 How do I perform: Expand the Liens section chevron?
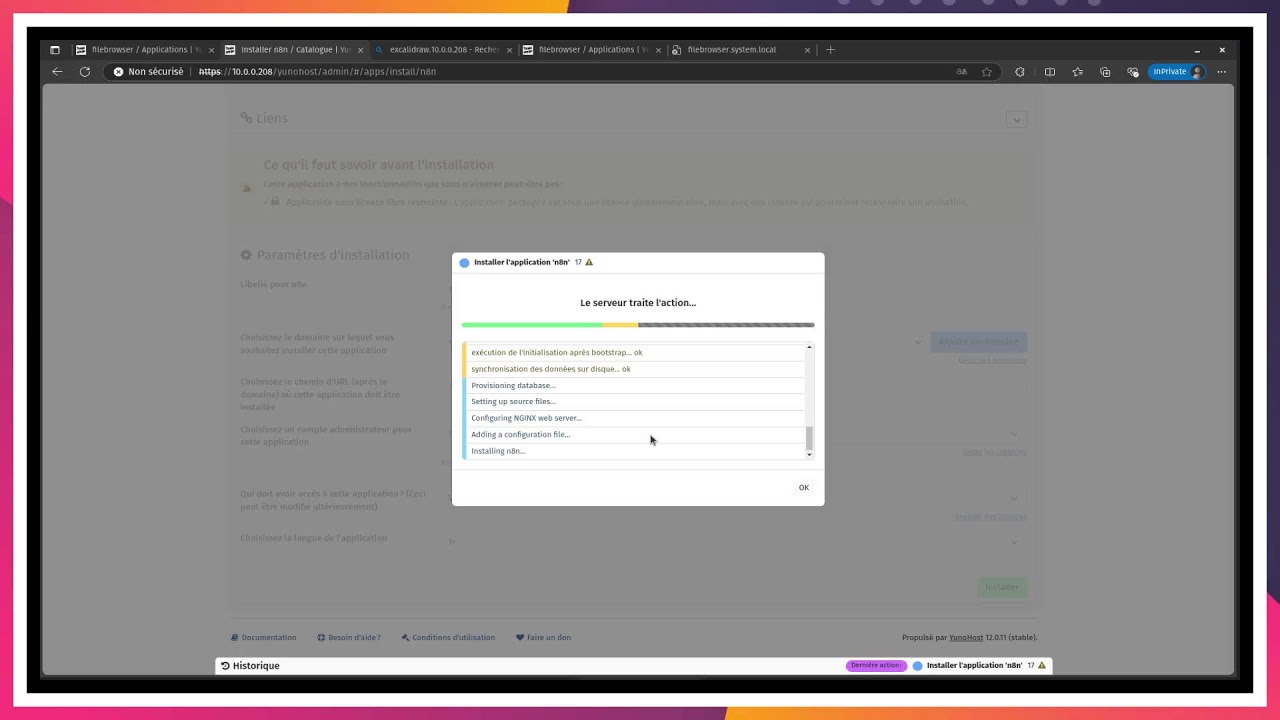pyautogui.click(x=1016, y=120)
